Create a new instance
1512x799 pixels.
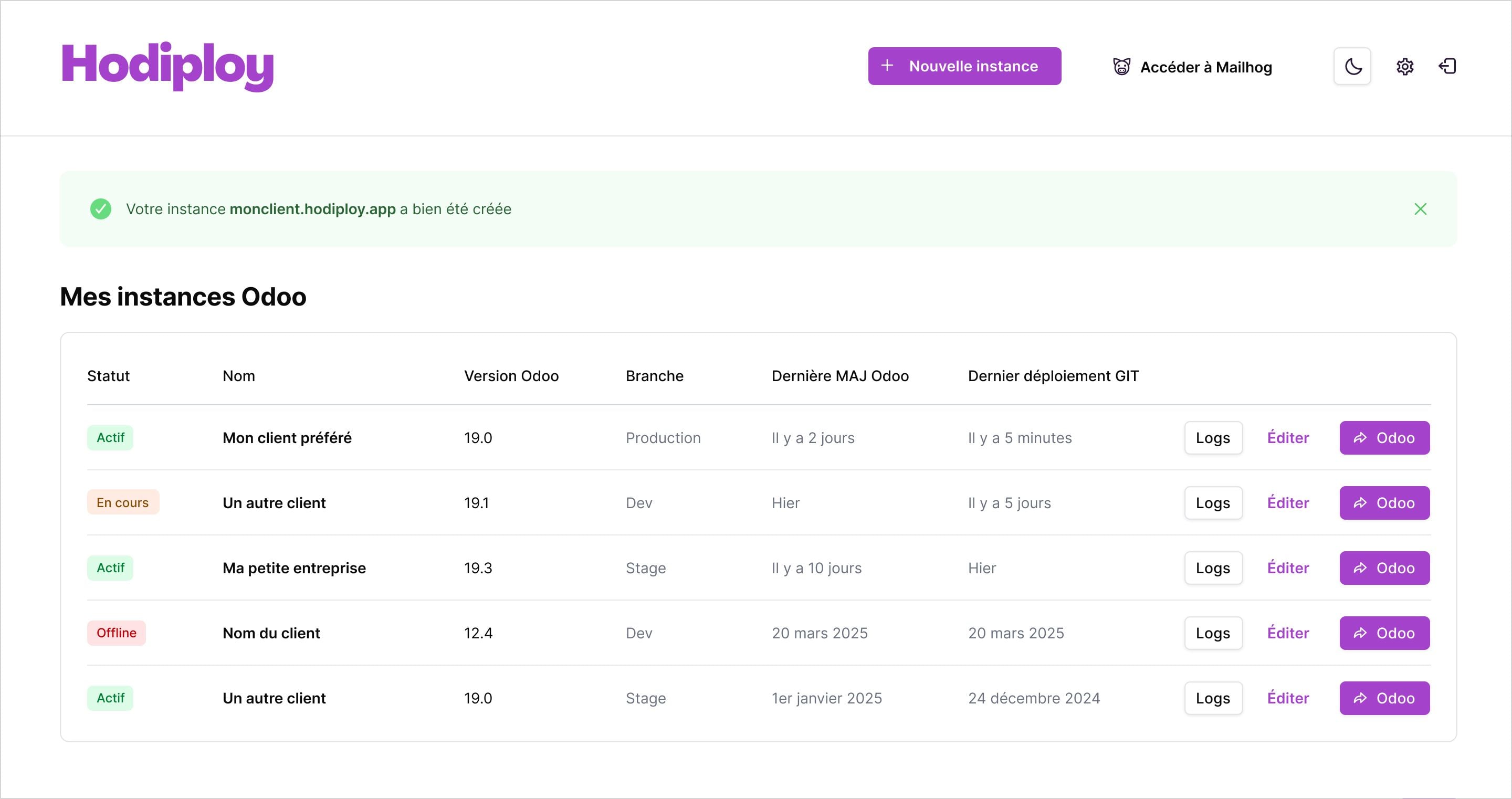click(964, 66)
